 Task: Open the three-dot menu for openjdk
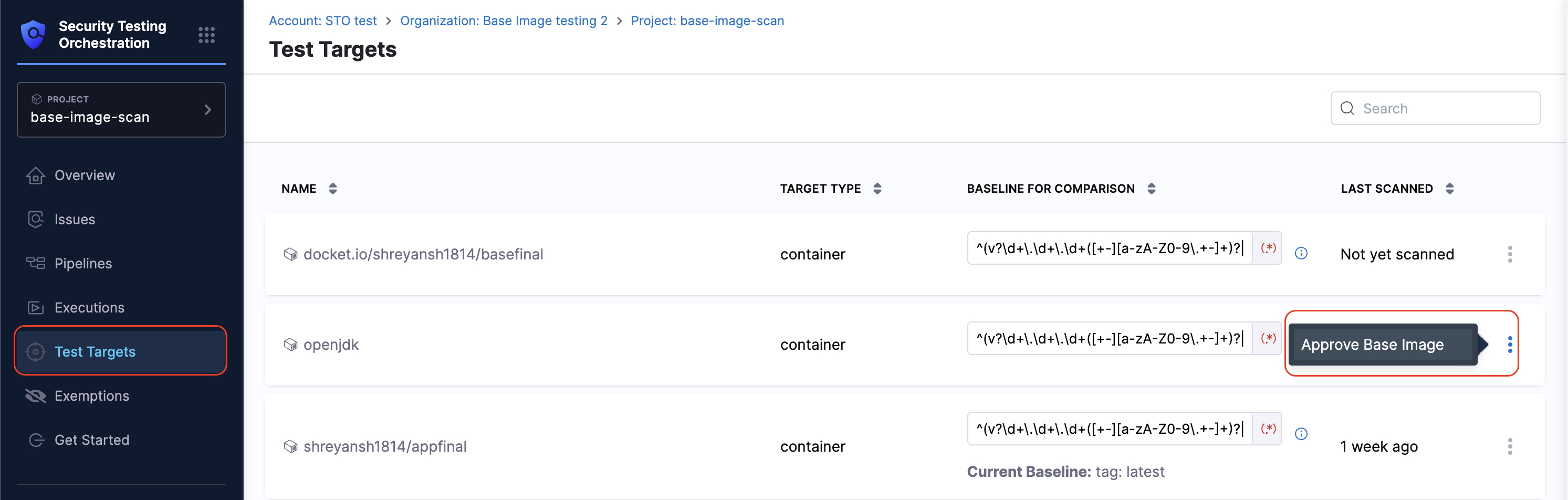click(x=1510, y=345)
